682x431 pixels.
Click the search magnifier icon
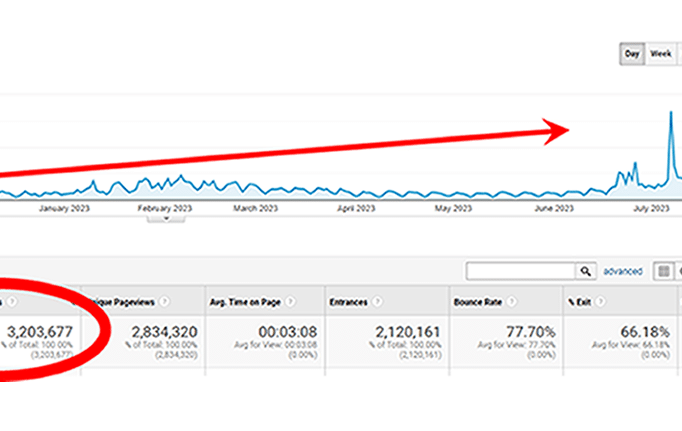click(x=585, y=271)
